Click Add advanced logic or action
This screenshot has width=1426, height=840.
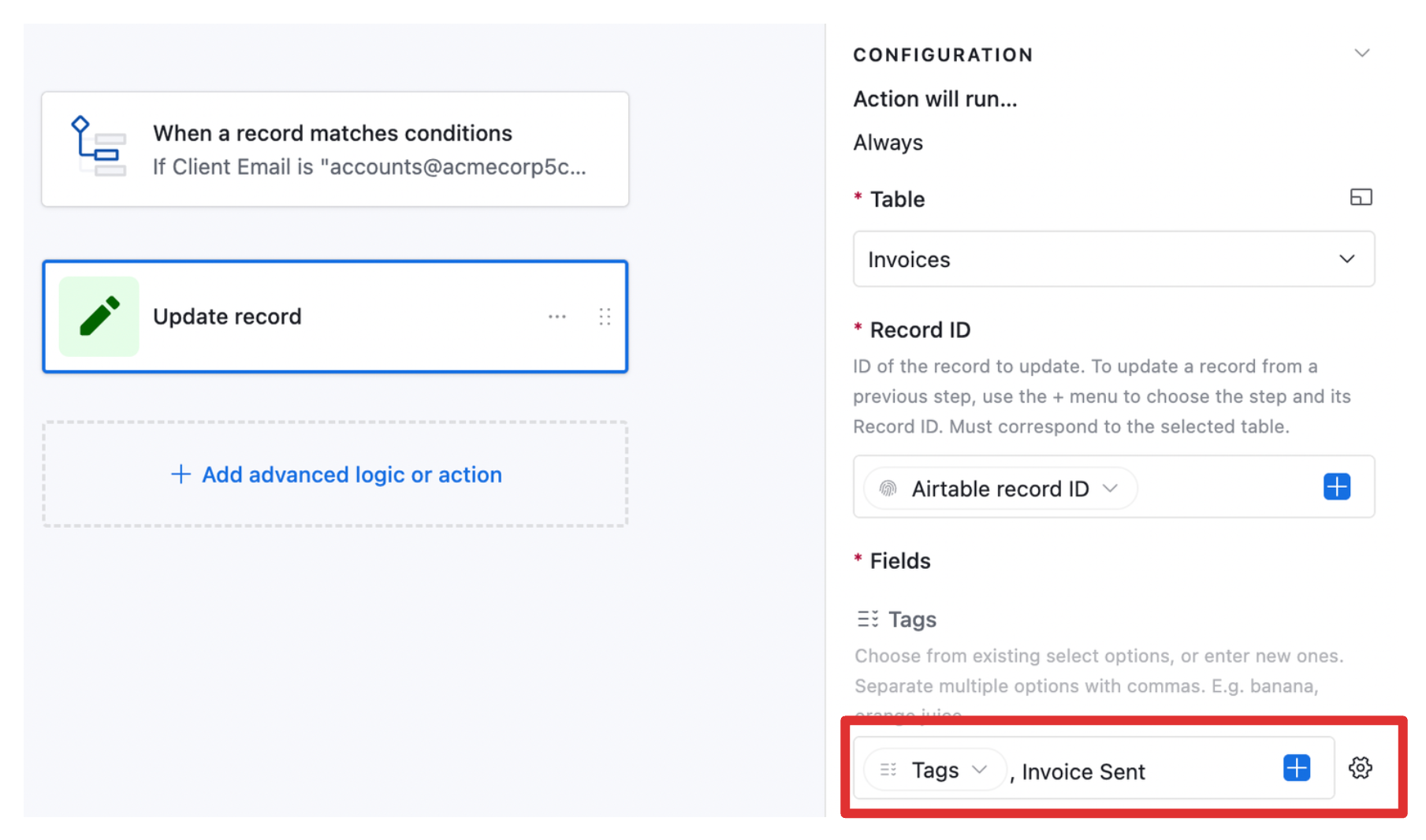pyautogui.click(x=335, y=474)
